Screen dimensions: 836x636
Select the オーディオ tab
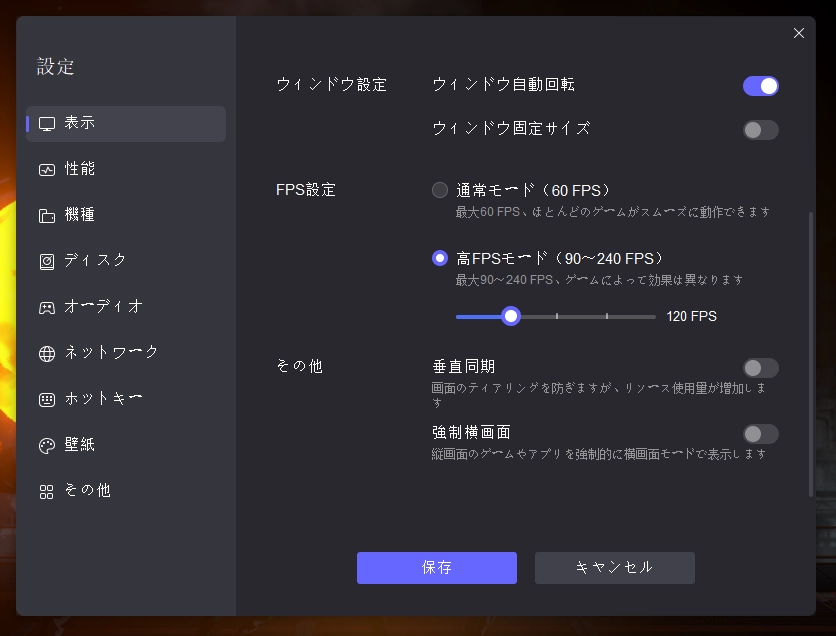pos(126,308)
